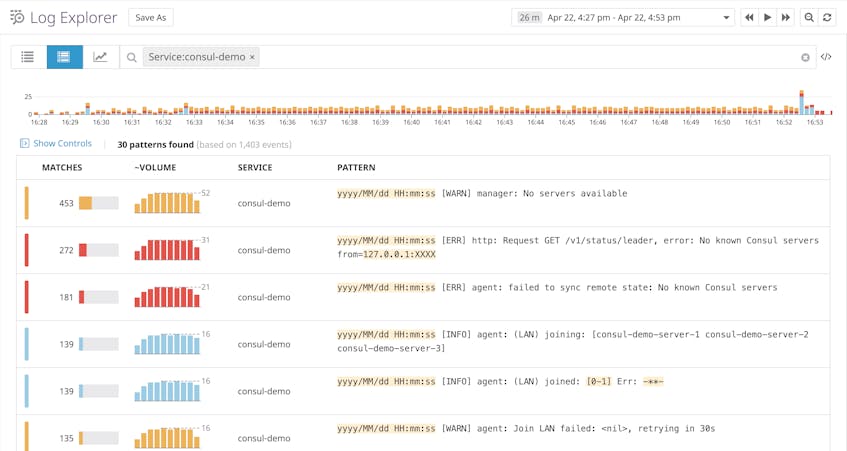Click the matches proportion bar for 453

pyautogui.click(x=98, y=203)
